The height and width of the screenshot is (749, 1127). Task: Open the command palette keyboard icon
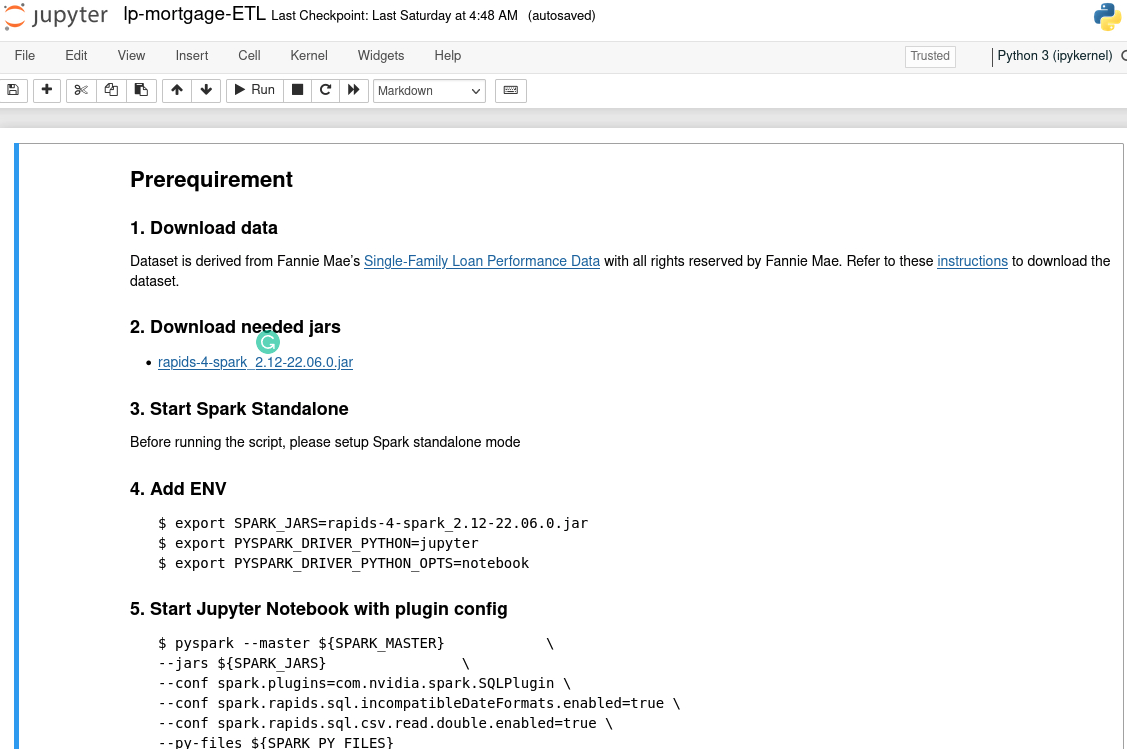click(x=510, y=90)
